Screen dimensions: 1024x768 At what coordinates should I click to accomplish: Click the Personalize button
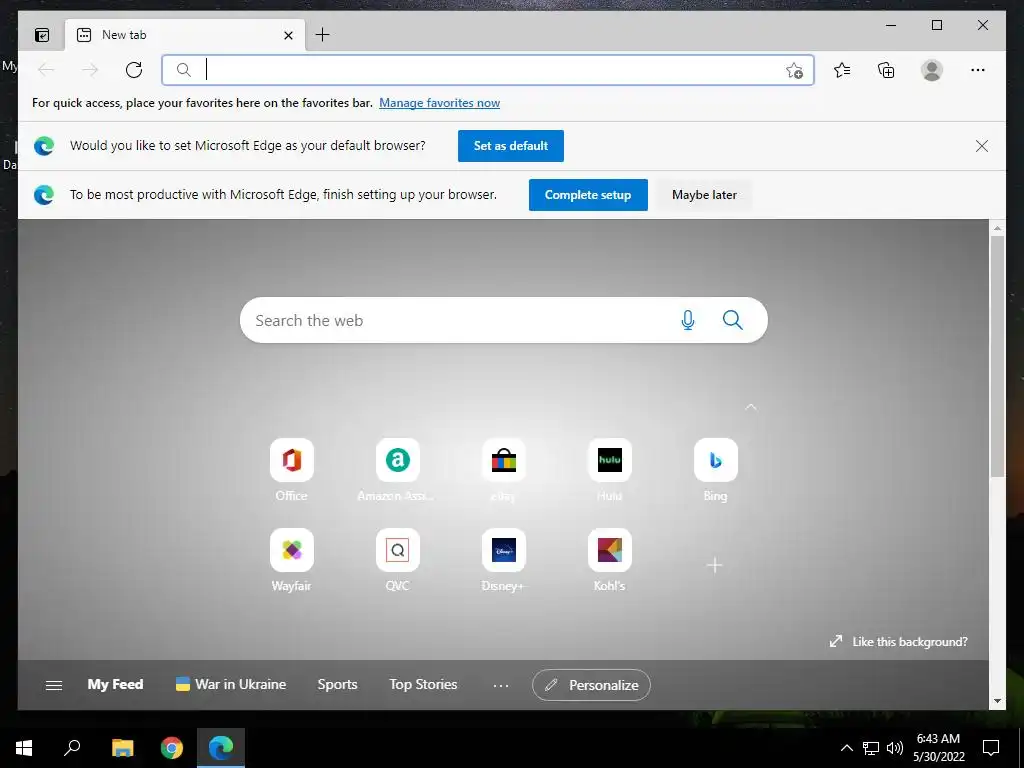pos(591,685)
